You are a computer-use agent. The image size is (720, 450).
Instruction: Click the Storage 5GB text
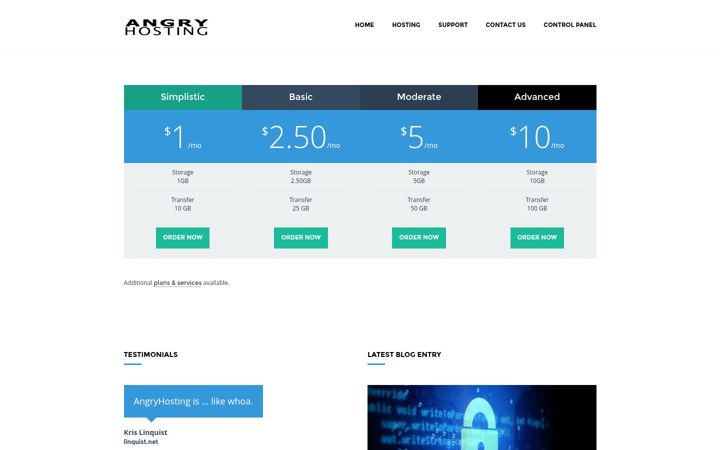(x=419, y=176)
